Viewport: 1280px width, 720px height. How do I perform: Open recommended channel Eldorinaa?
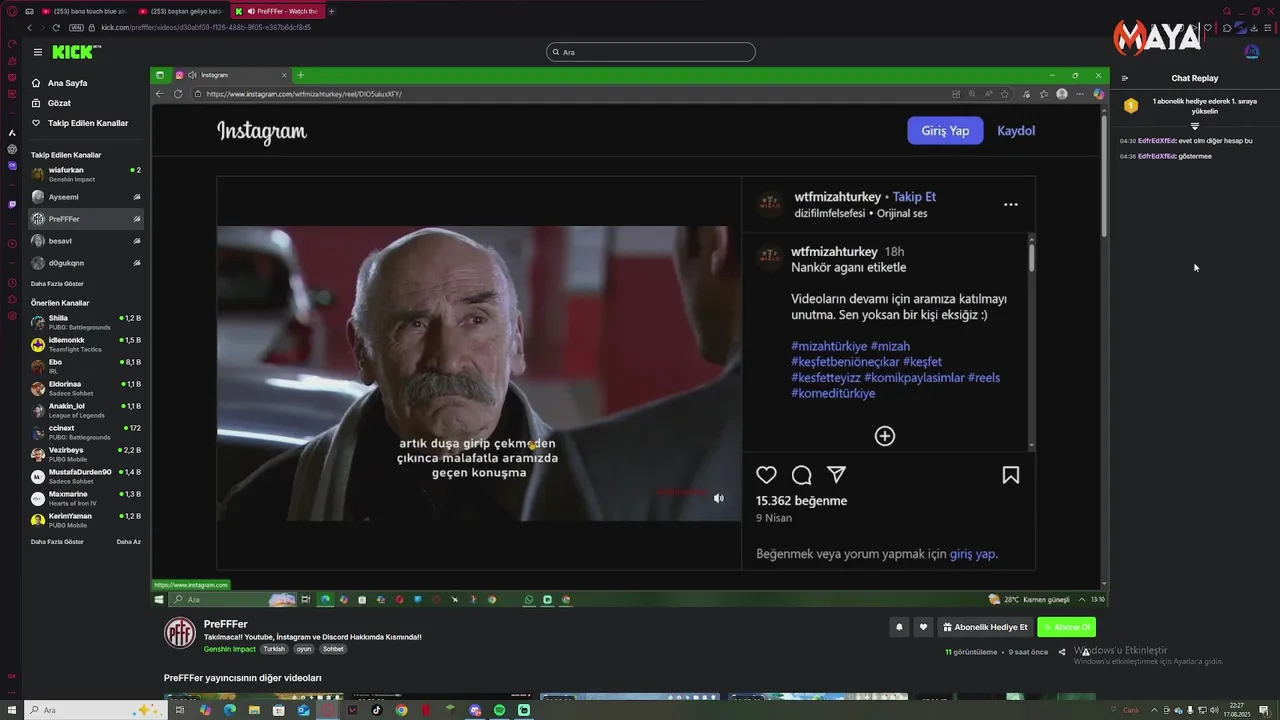point(86,388)
